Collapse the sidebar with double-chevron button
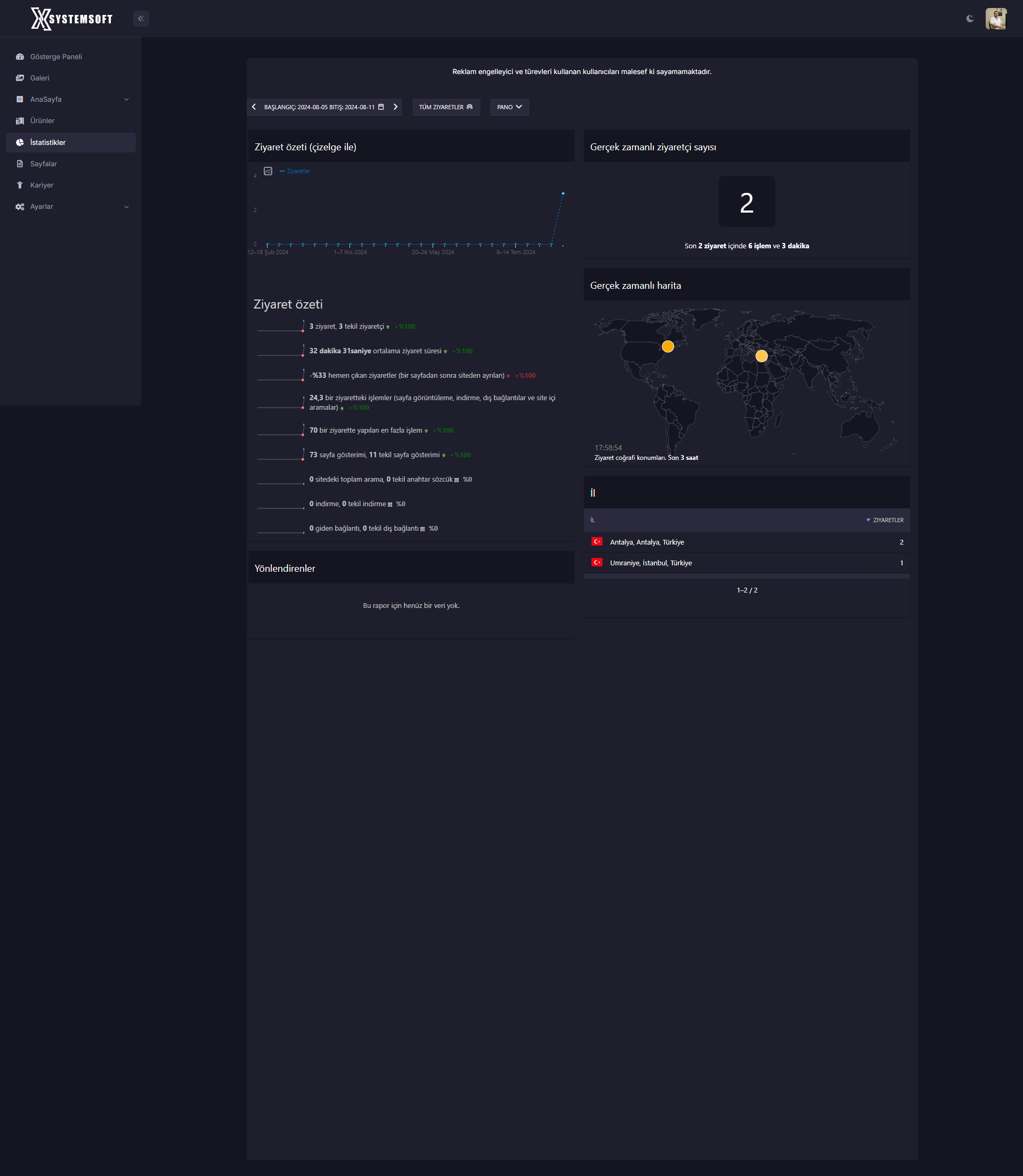Image resolution: width=1023 pixels, height=1176 pixels. point(141,19)
